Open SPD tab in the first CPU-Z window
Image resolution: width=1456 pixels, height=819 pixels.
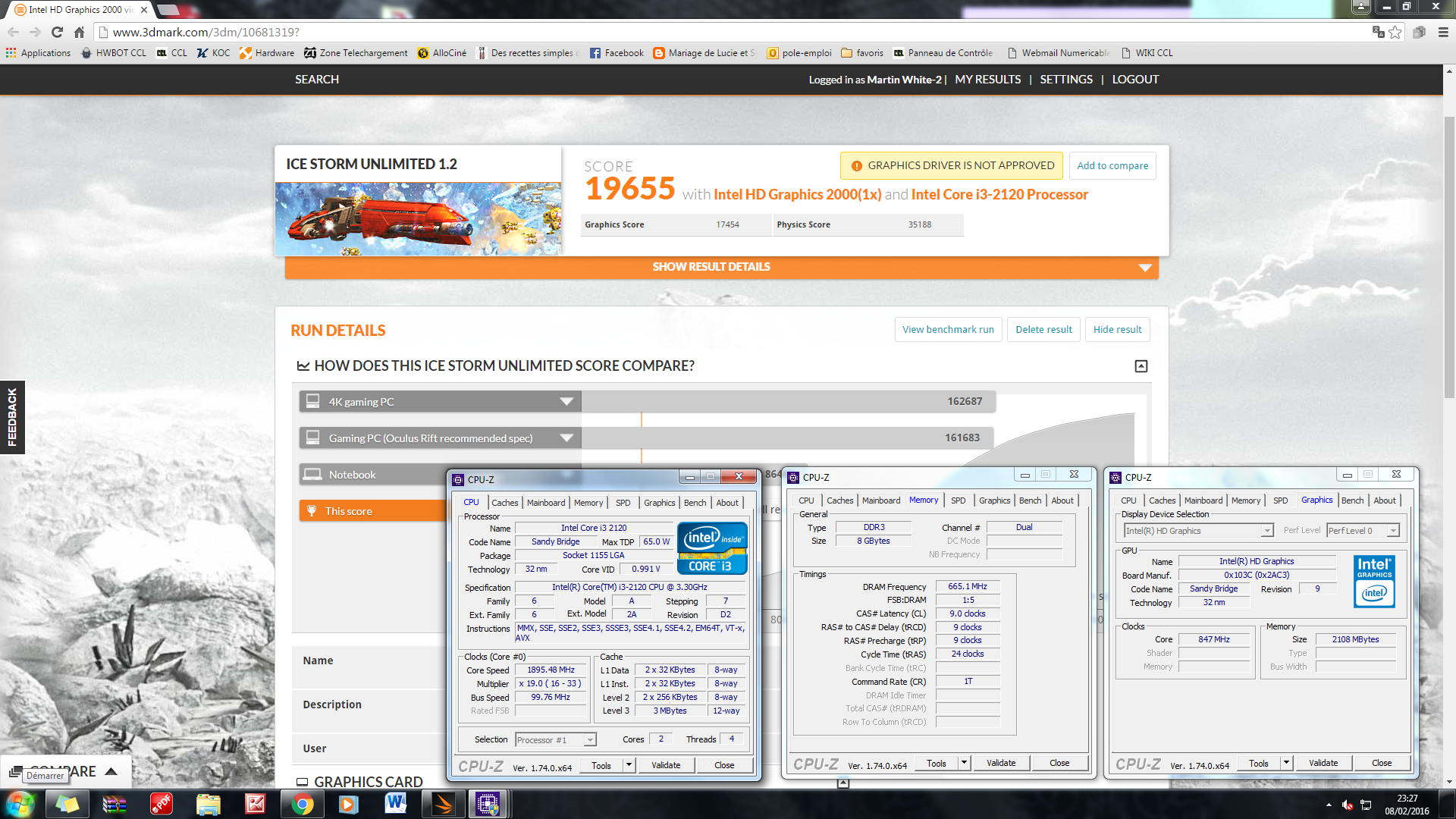623,503
